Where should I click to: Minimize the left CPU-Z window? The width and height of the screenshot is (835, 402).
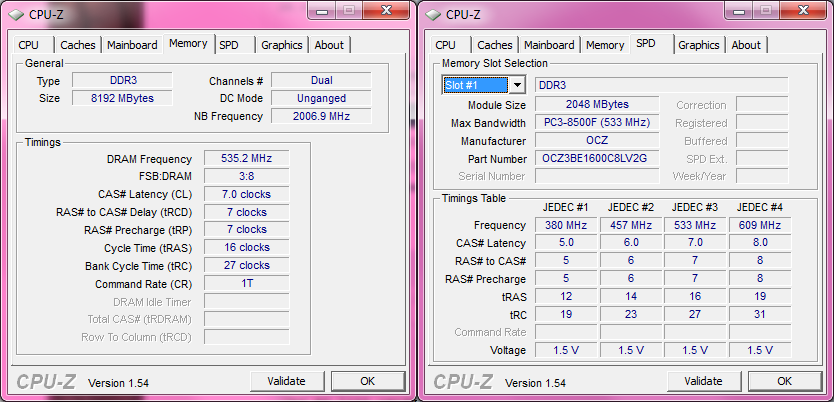322,10
